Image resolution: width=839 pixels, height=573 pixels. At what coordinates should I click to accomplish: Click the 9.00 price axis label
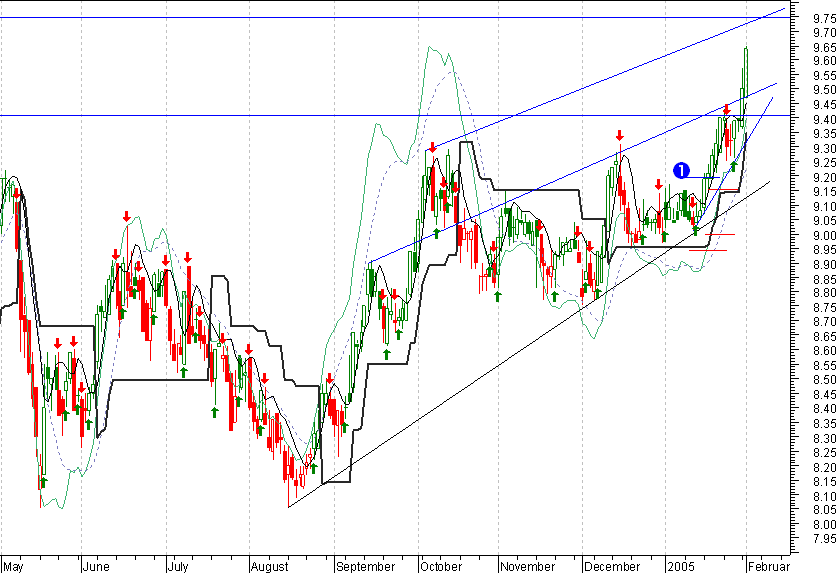click(825, 235)
